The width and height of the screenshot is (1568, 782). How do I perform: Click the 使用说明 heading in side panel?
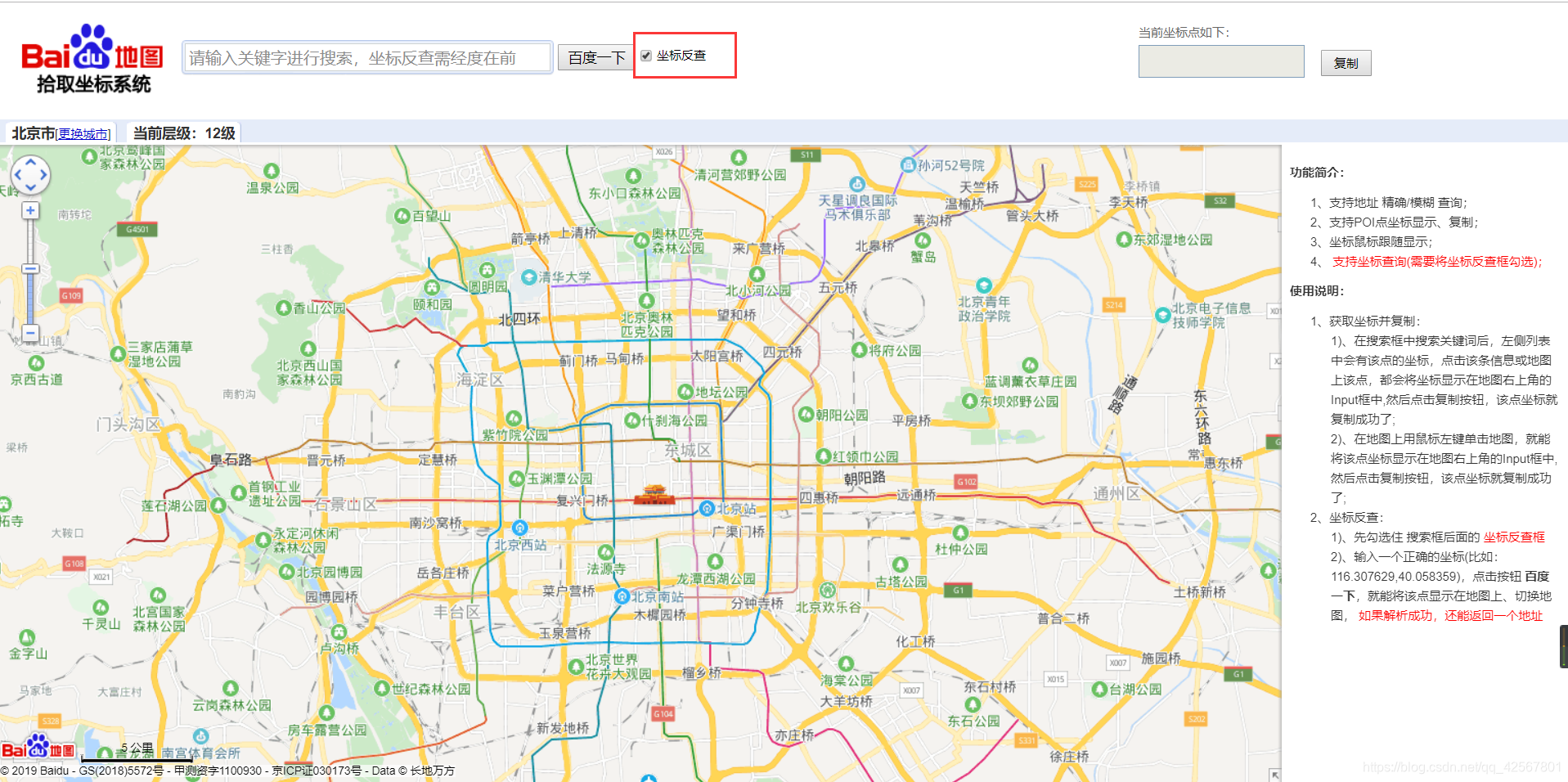1317,290
